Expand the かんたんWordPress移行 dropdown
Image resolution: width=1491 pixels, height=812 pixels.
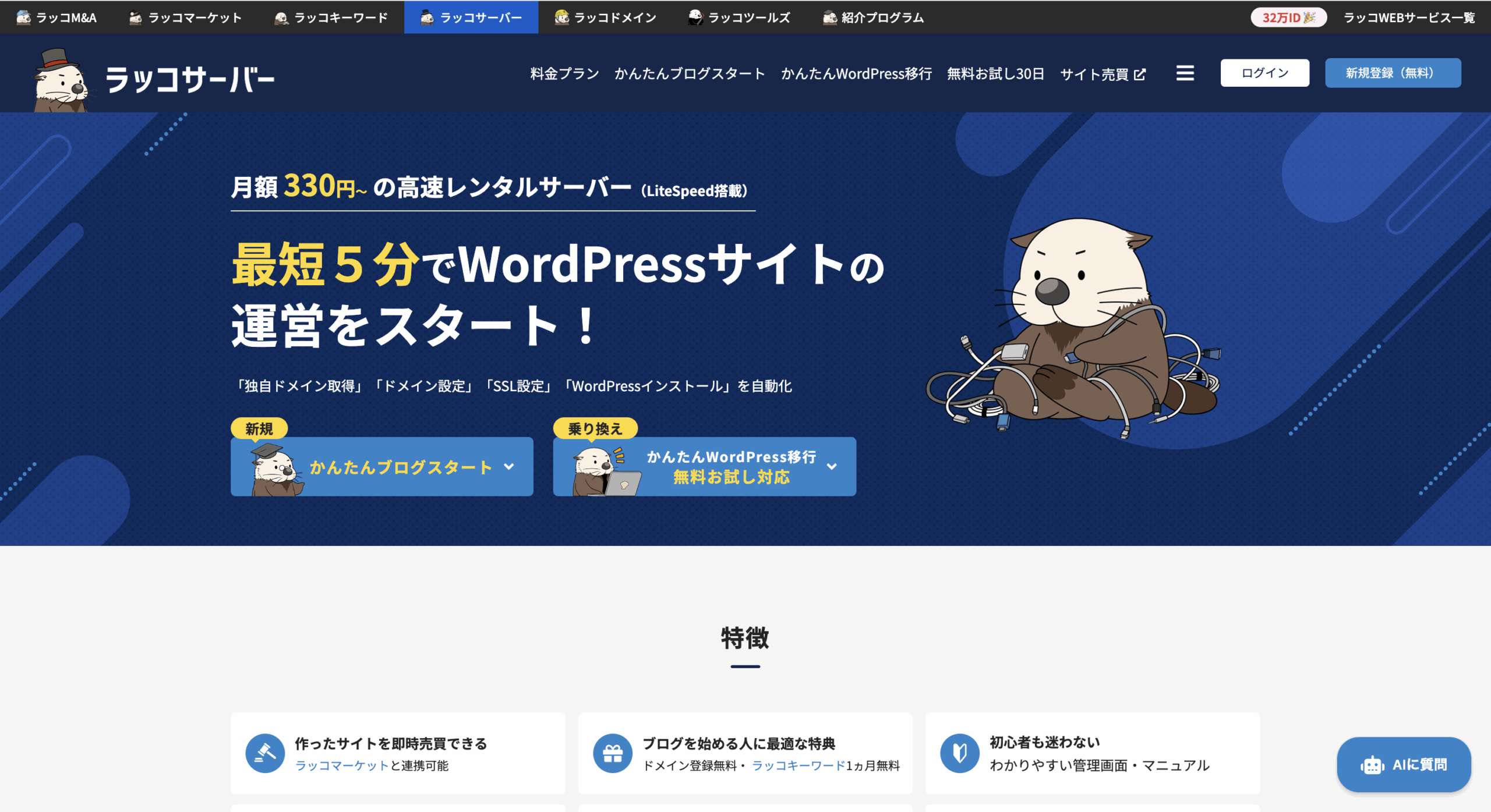click(832, 467)
